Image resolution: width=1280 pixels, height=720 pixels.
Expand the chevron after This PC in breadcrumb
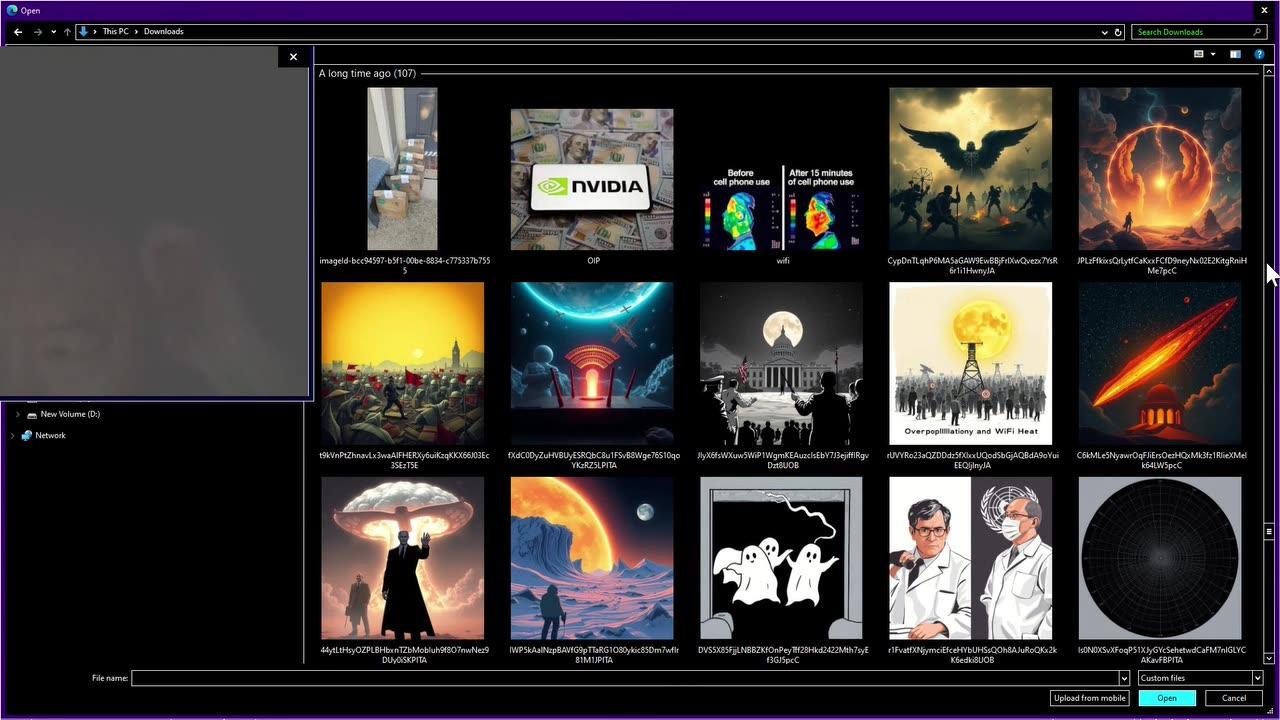click(136, 32)
